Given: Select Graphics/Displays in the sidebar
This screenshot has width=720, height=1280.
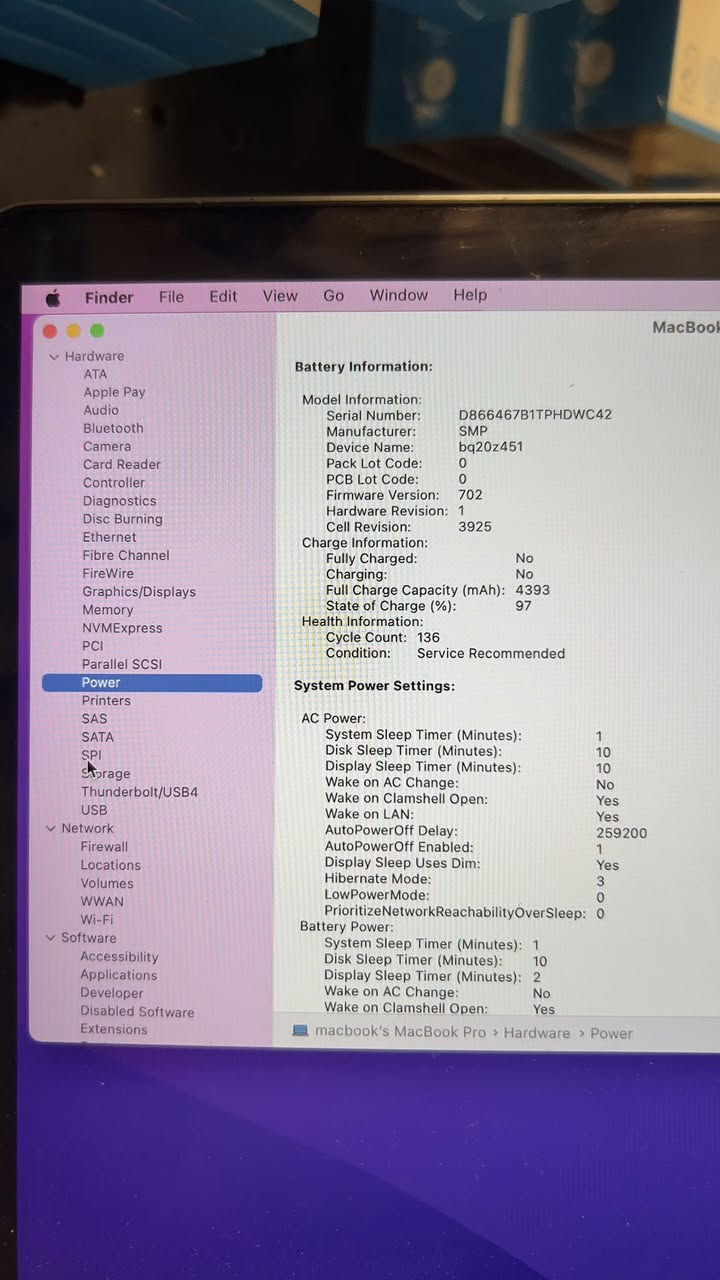Looking at the screenshot, I should click(138, 592).
